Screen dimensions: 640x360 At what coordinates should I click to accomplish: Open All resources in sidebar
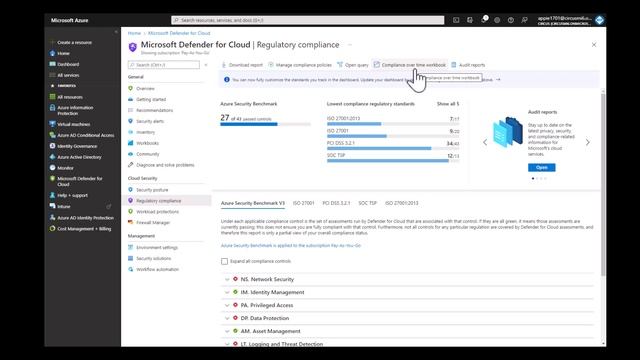click(70, 97)
